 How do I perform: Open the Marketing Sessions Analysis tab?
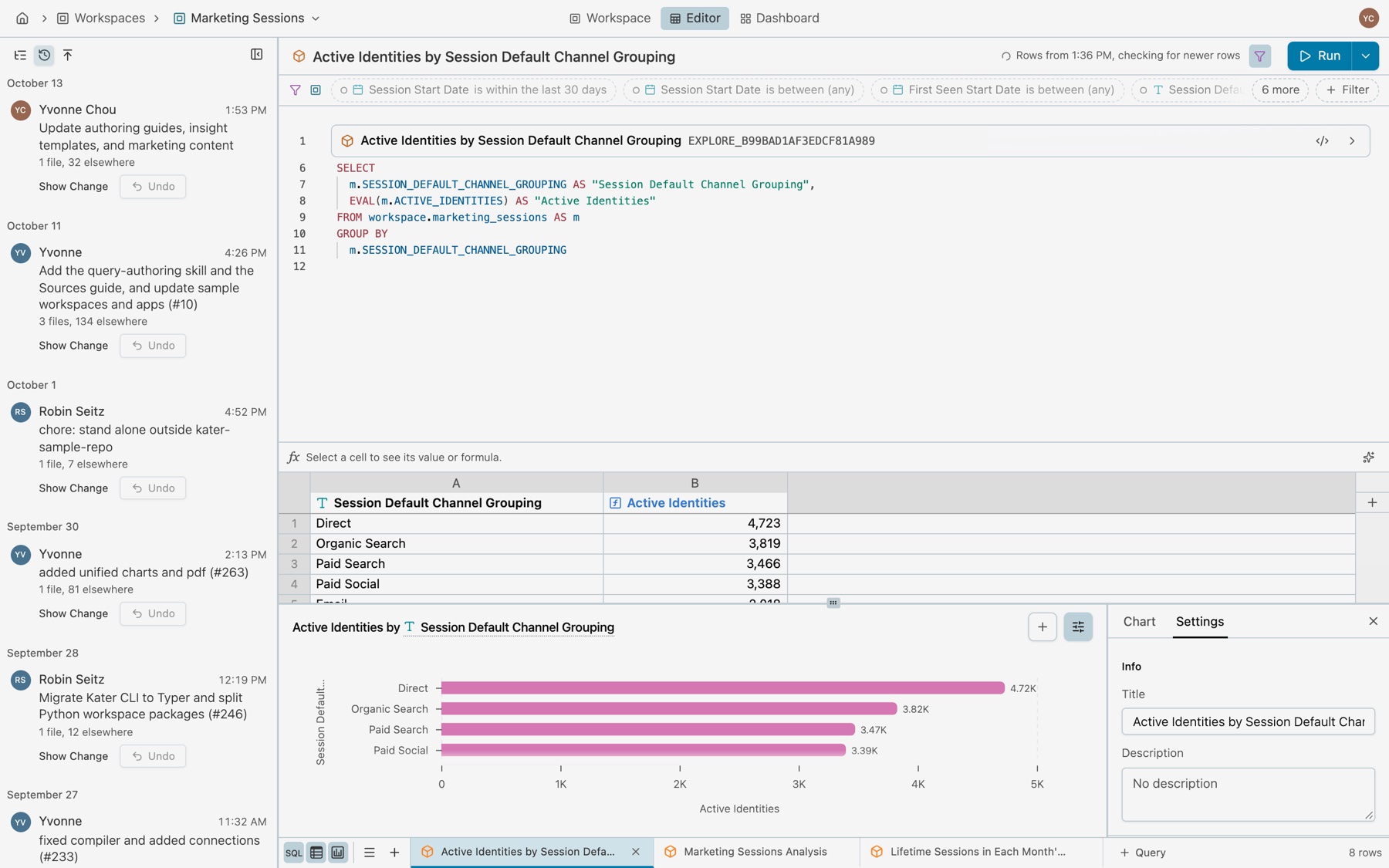click(x=755, y=851)
